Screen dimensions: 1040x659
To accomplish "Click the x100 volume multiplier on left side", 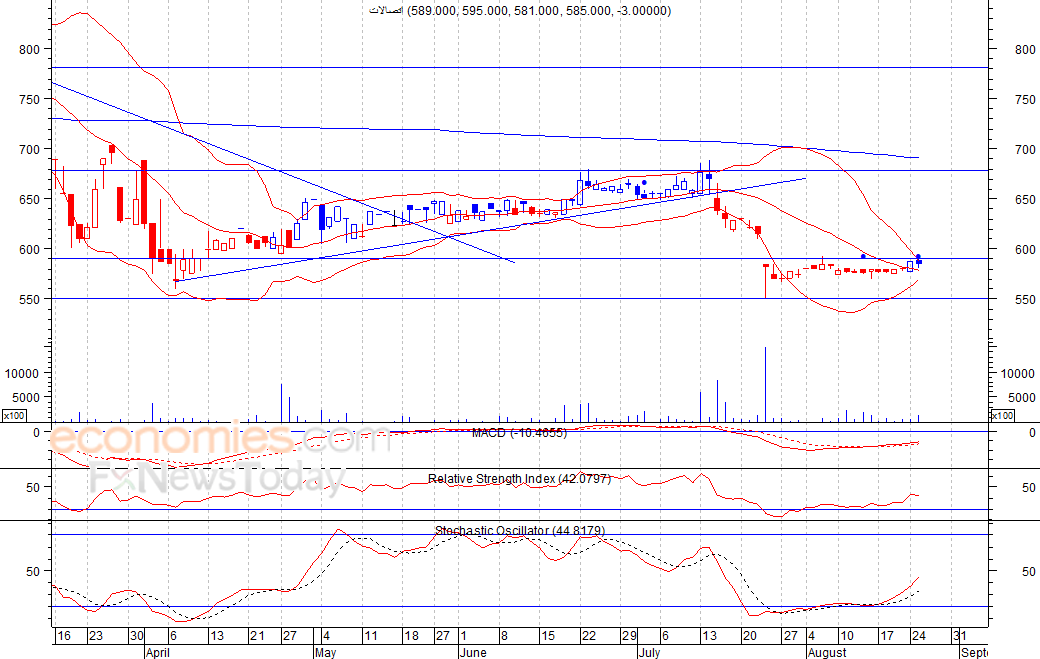I will click(14, 416).
